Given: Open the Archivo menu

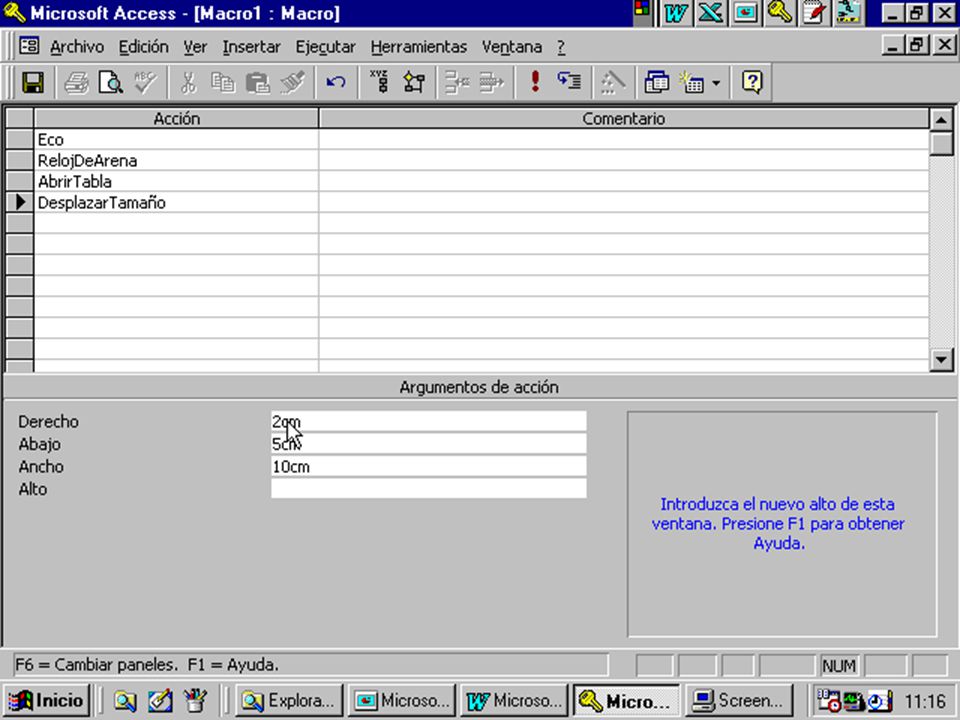Looking at the screenshot, I should click(x=77, y=47).
